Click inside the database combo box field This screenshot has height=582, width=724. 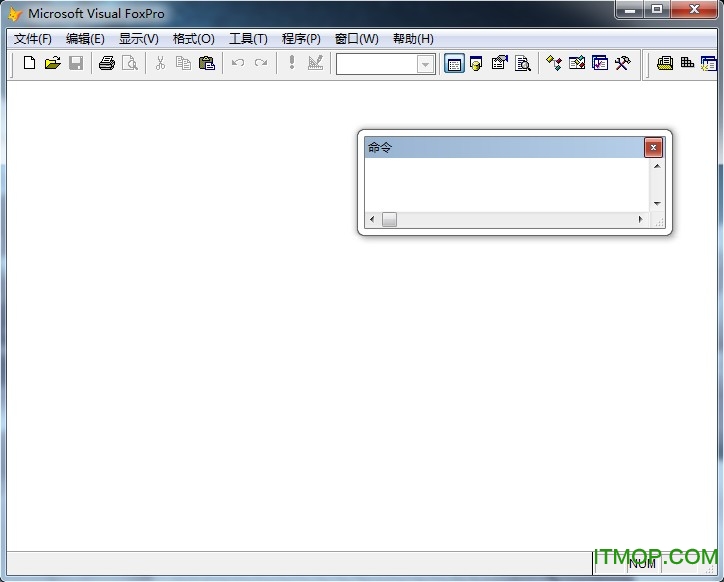(x=376, y=64)
